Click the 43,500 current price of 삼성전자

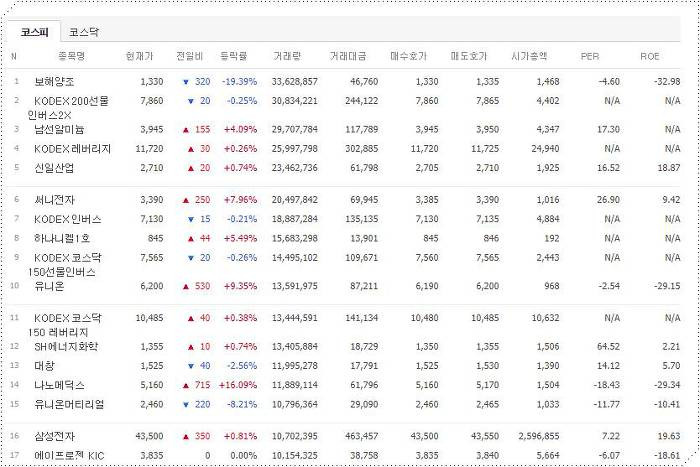click(150, 436)
